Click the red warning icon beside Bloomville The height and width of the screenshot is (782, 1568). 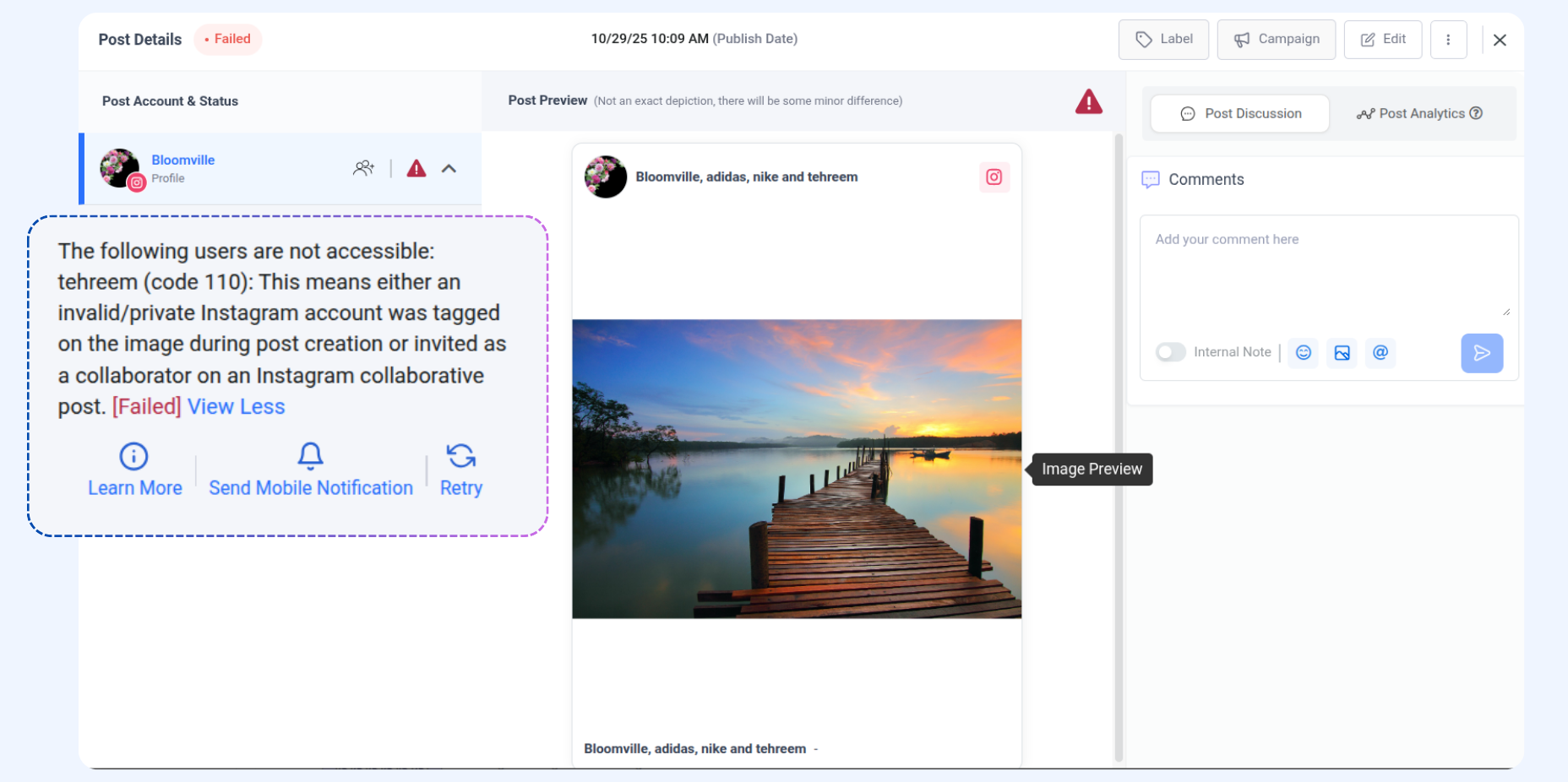pyautogui.click(x=416, y=168)
